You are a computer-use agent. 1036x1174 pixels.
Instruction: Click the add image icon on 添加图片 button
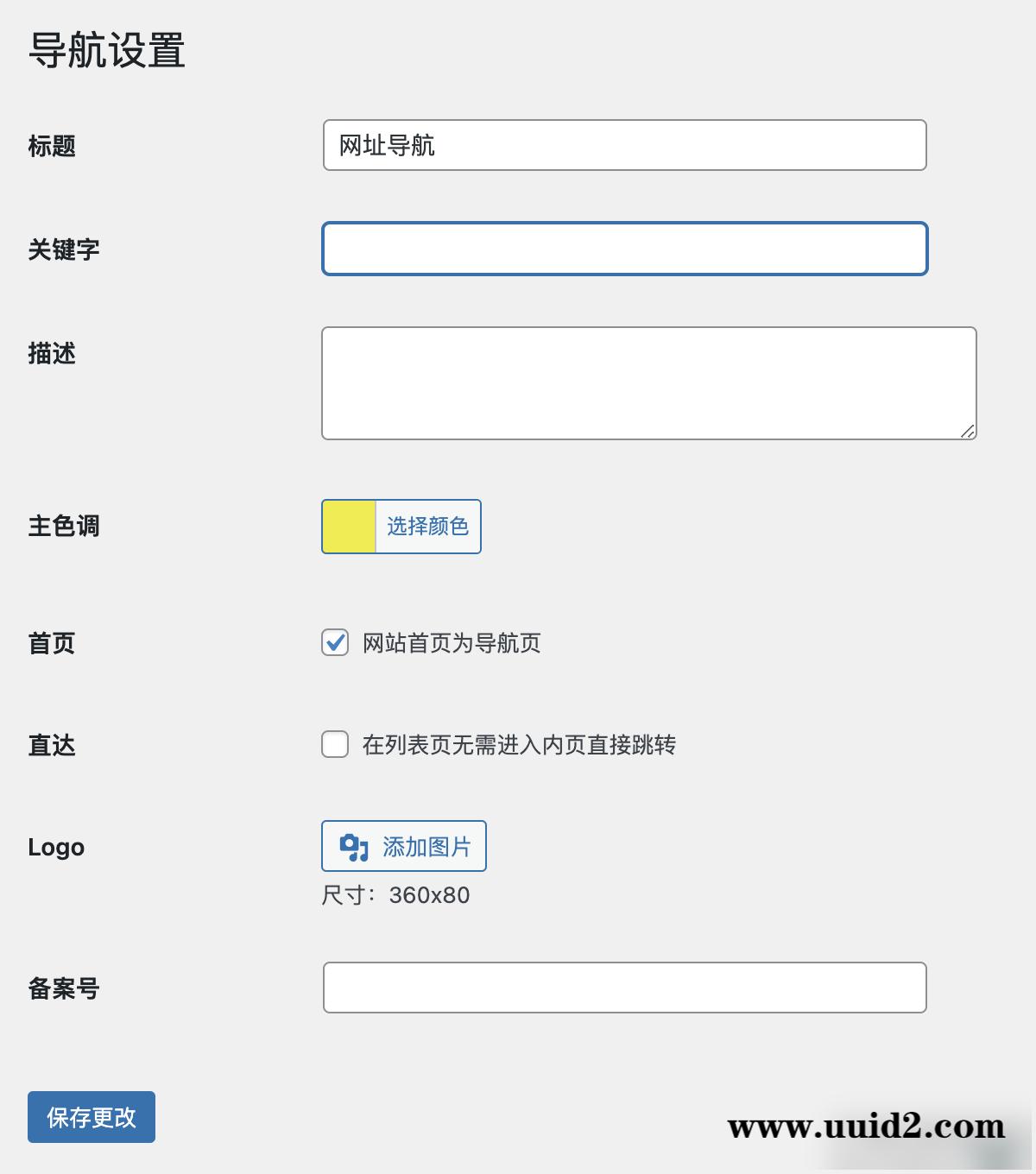pyautogui.click(x=352, y=846)
